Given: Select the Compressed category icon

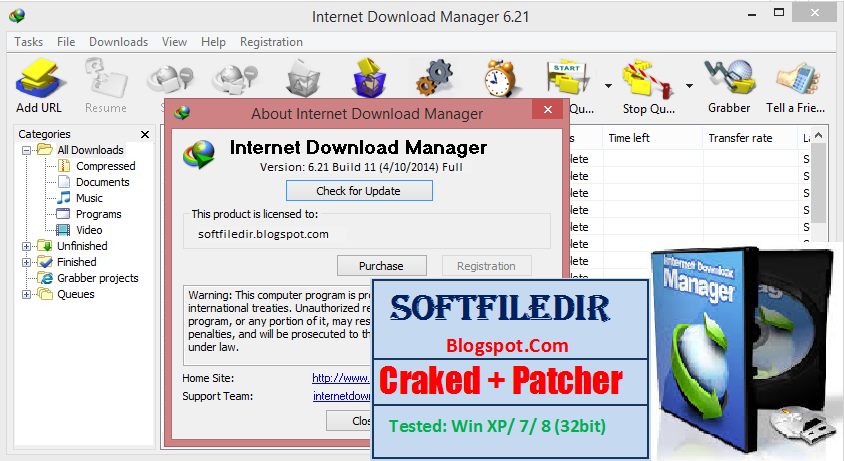Looking at the screenshot, I should [64, 166].
